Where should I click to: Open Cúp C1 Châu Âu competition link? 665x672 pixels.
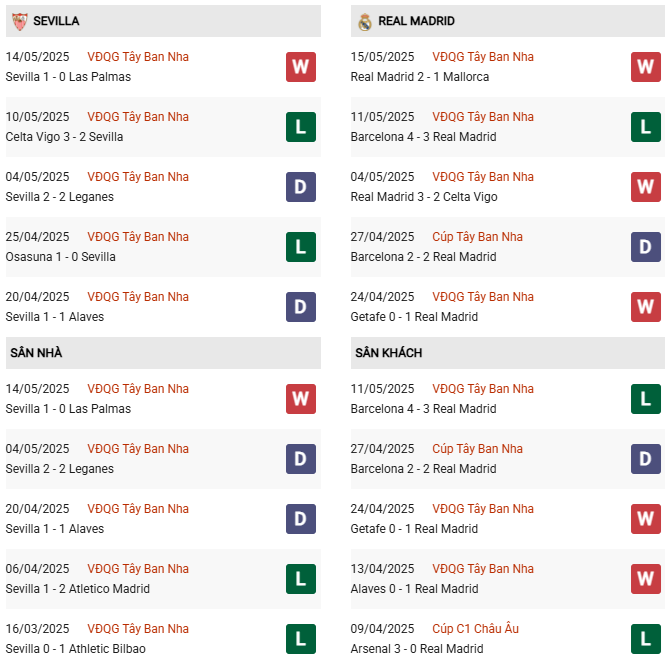point(475,629)
